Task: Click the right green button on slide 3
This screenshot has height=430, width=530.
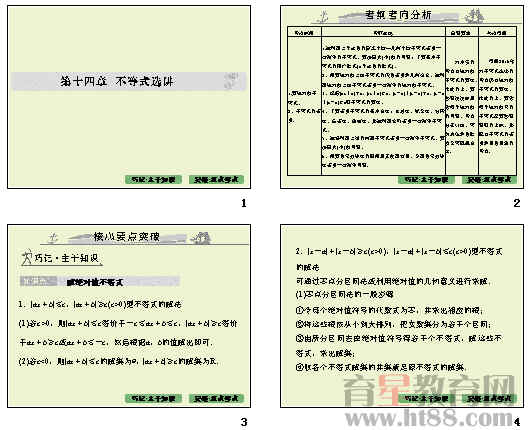Action: point(216,398)
